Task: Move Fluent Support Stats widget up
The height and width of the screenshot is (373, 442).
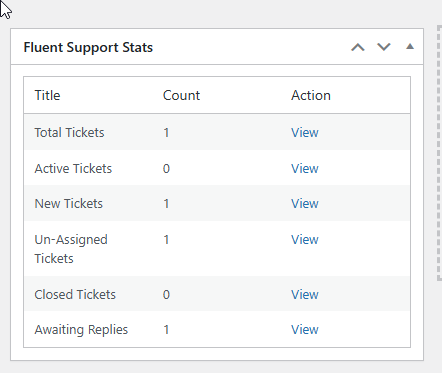Action: point(358,47)
